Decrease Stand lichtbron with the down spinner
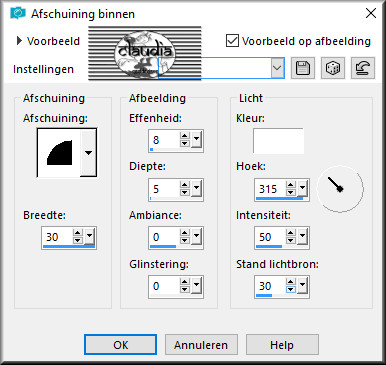Screen dimensions: 386x365 291,290
